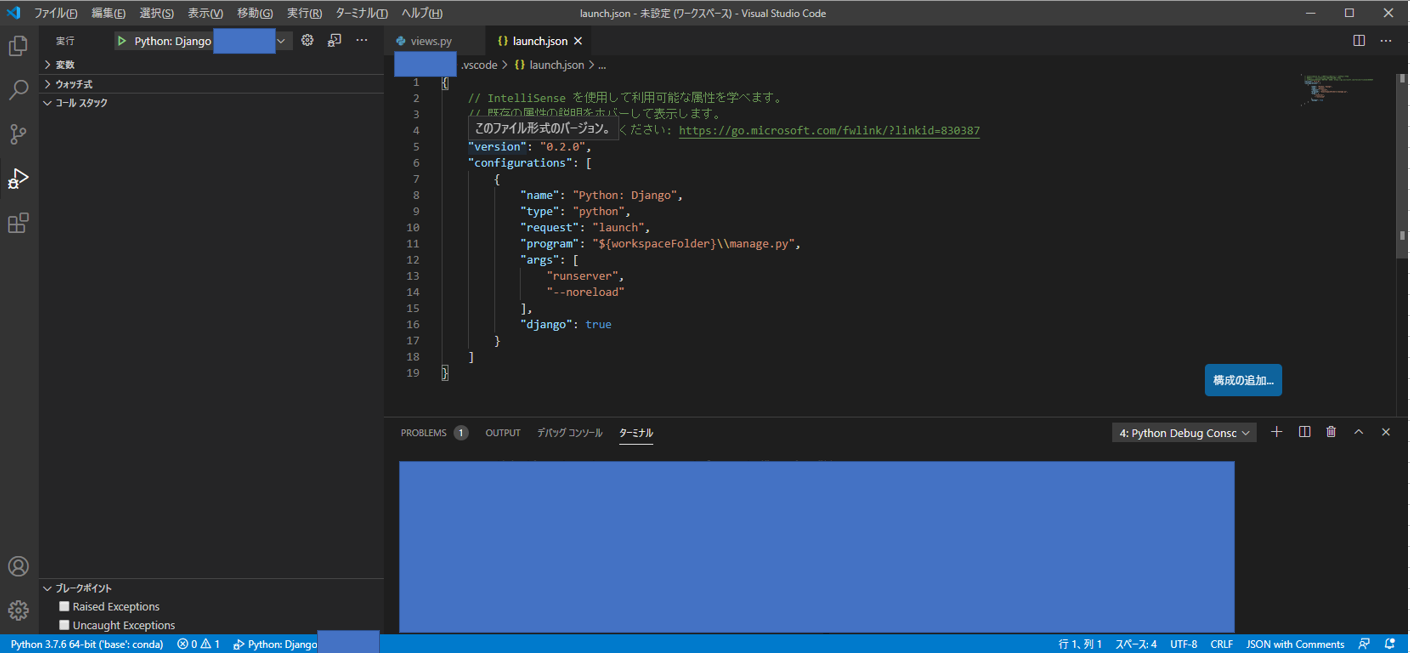Open the ヘルプ menu
Screen dimensions: 1410x653
pyautogui.click(x=422, y=13)
